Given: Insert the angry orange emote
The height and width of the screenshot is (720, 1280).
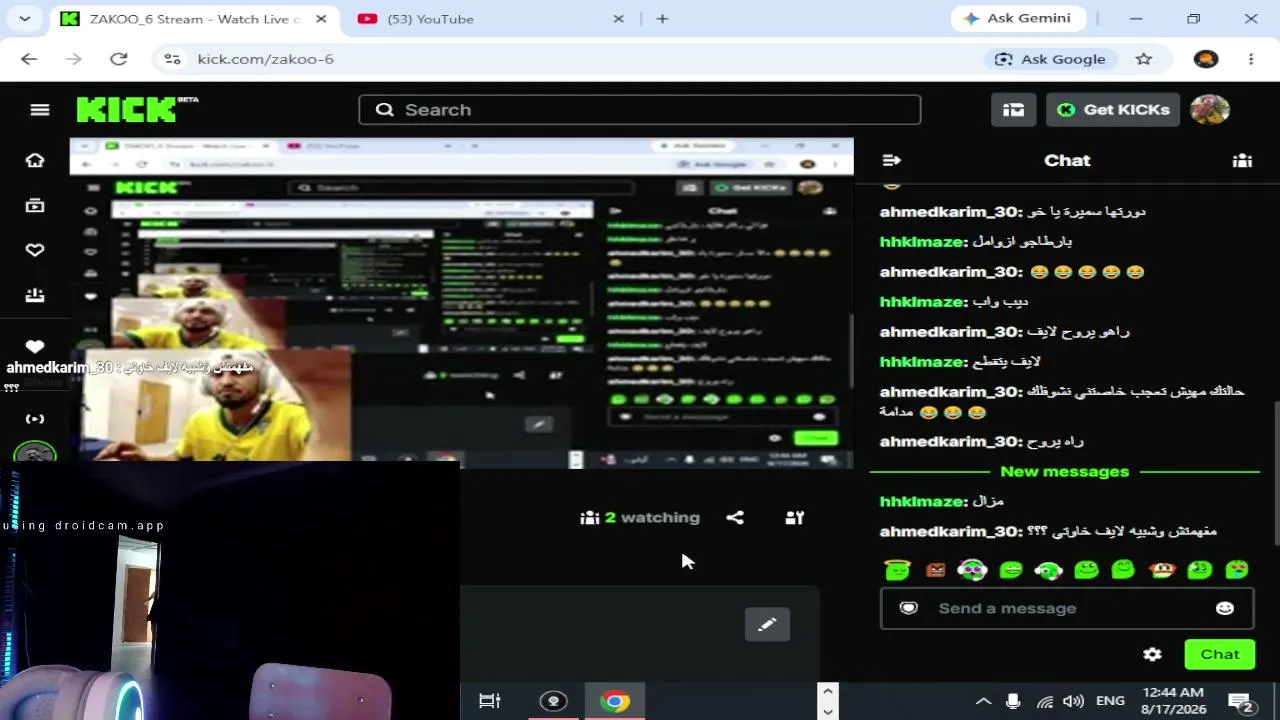Looking at the screenshot, I should pos(935,570).
